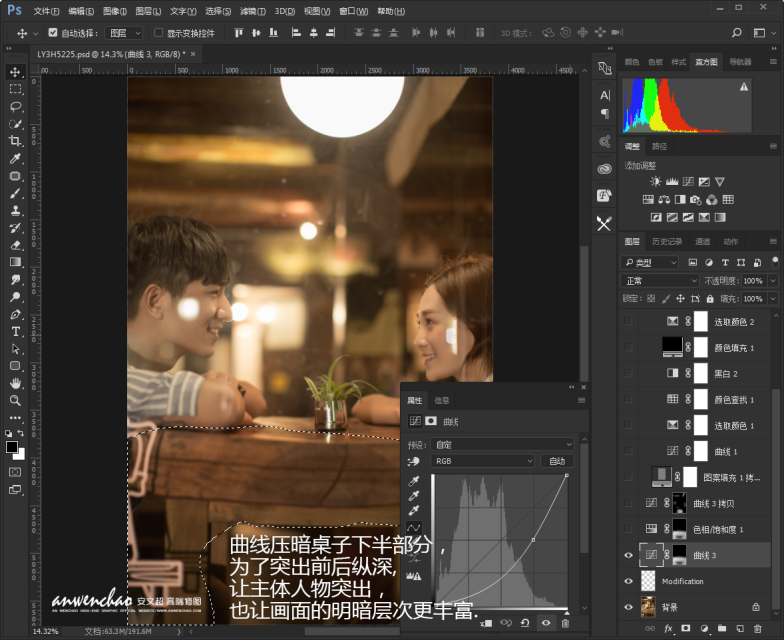The height and width of the screenshot is (640, 784).
Task: Click the foreground color swatch
Action: [x=12, y=447]
